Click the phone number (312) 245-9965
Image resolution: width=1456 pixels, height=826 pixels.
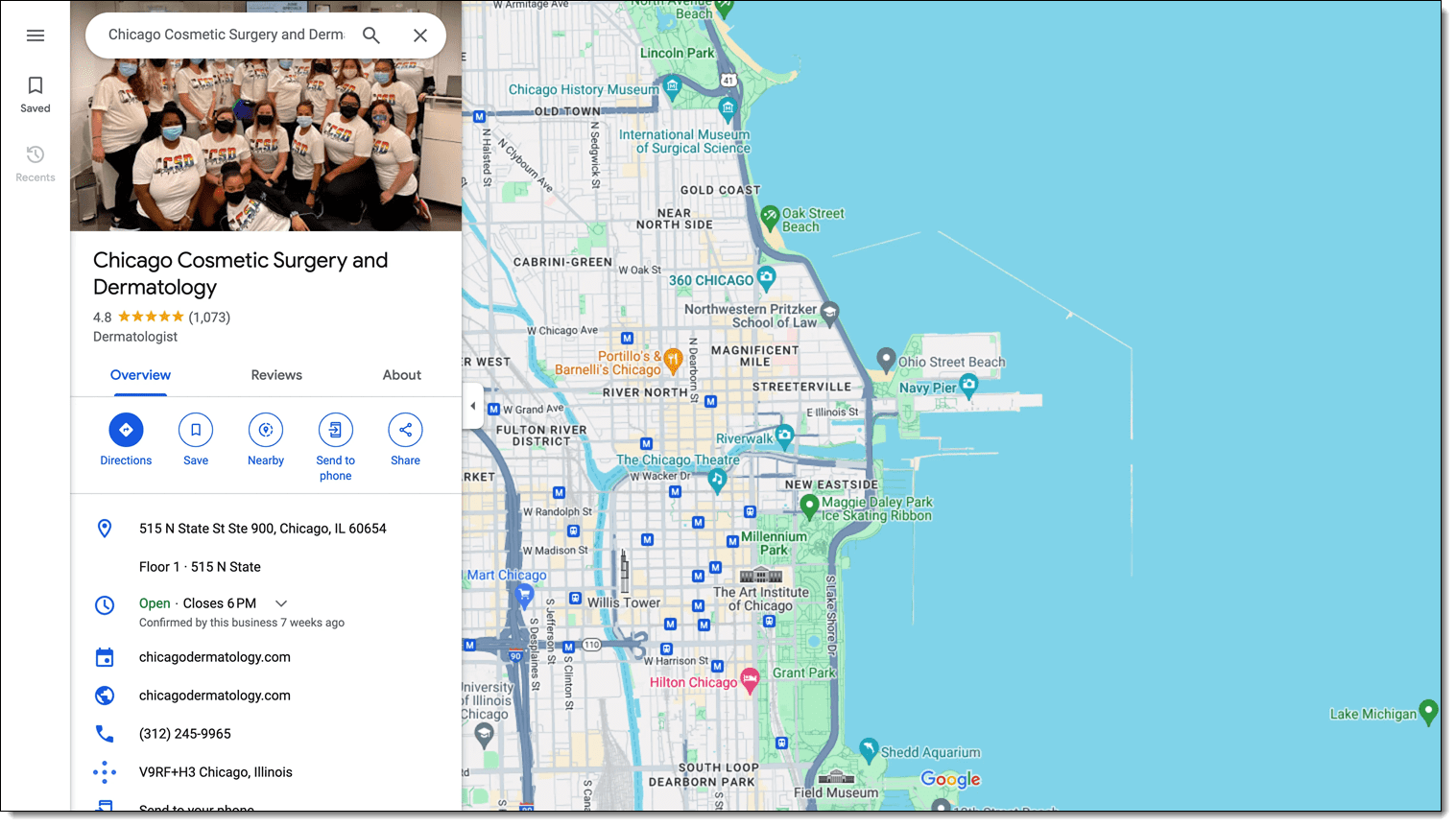pos(185,734)
